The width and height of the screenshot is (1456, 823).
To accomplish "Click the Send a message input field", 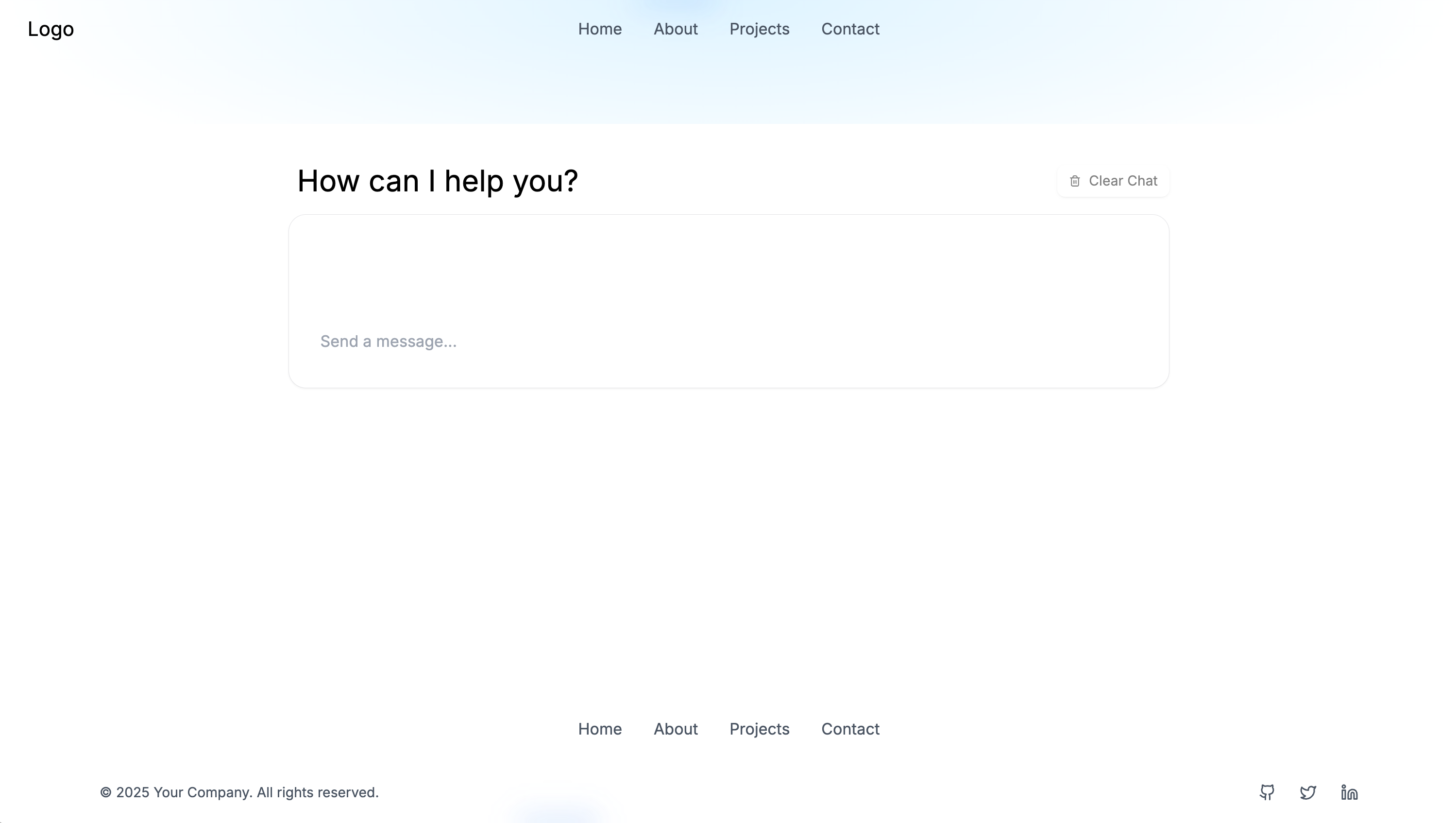I will click(729, 341).
